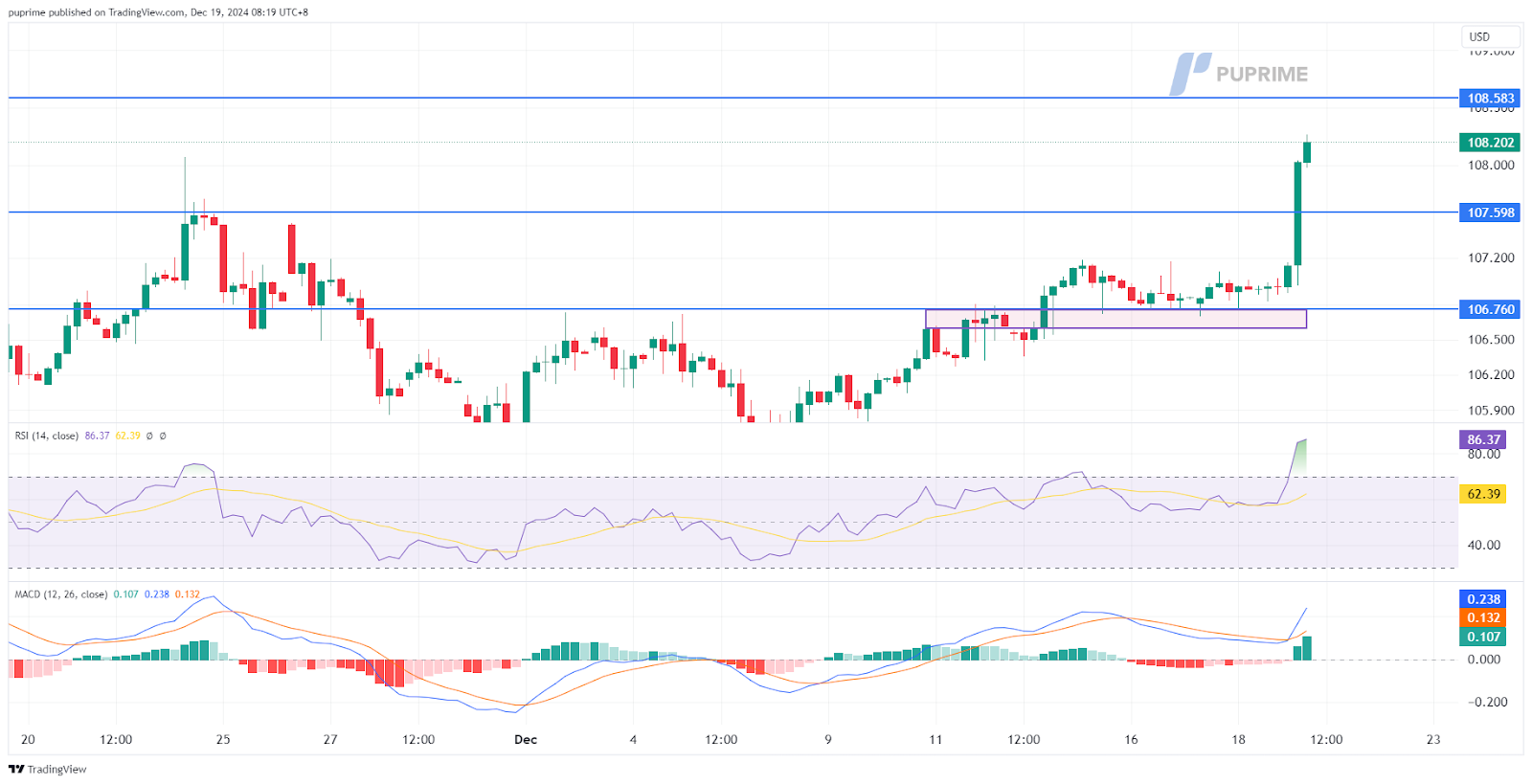This screenshot has width=1532, height=784.
Task: Click the date 4 on time axis
Action: [x=633, y=739]
